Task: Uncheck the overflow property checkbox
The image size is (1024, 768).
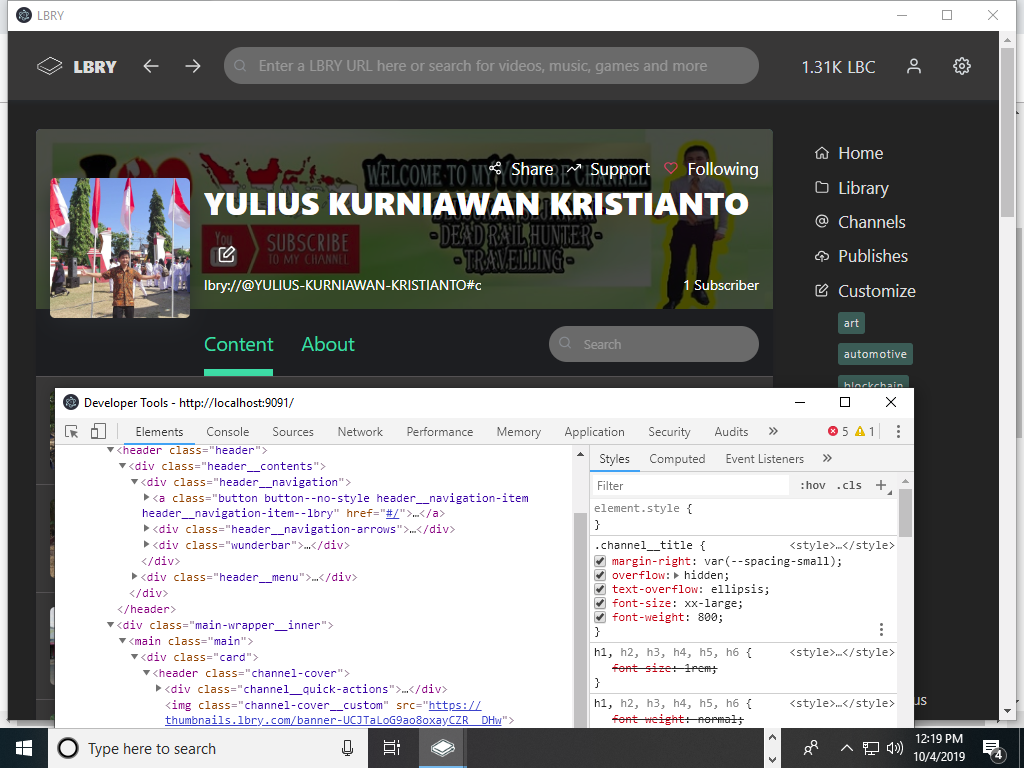Action: (x=600, y=575)
